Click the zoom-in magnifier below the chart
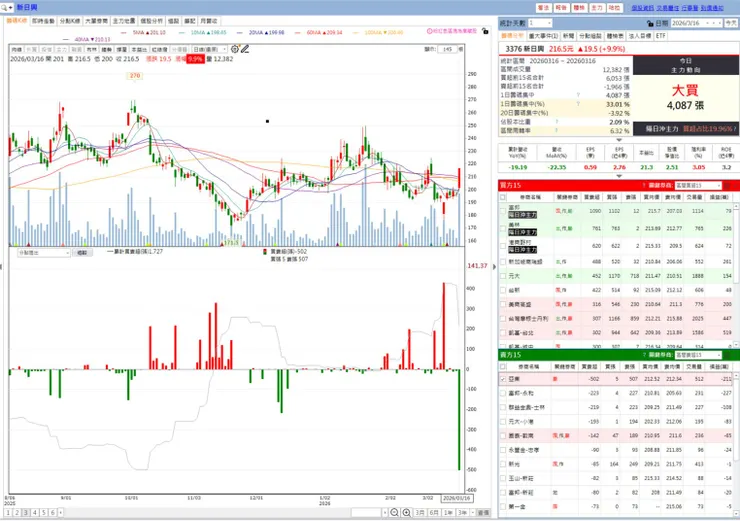740x521 pixels. (x=406, y=513)
